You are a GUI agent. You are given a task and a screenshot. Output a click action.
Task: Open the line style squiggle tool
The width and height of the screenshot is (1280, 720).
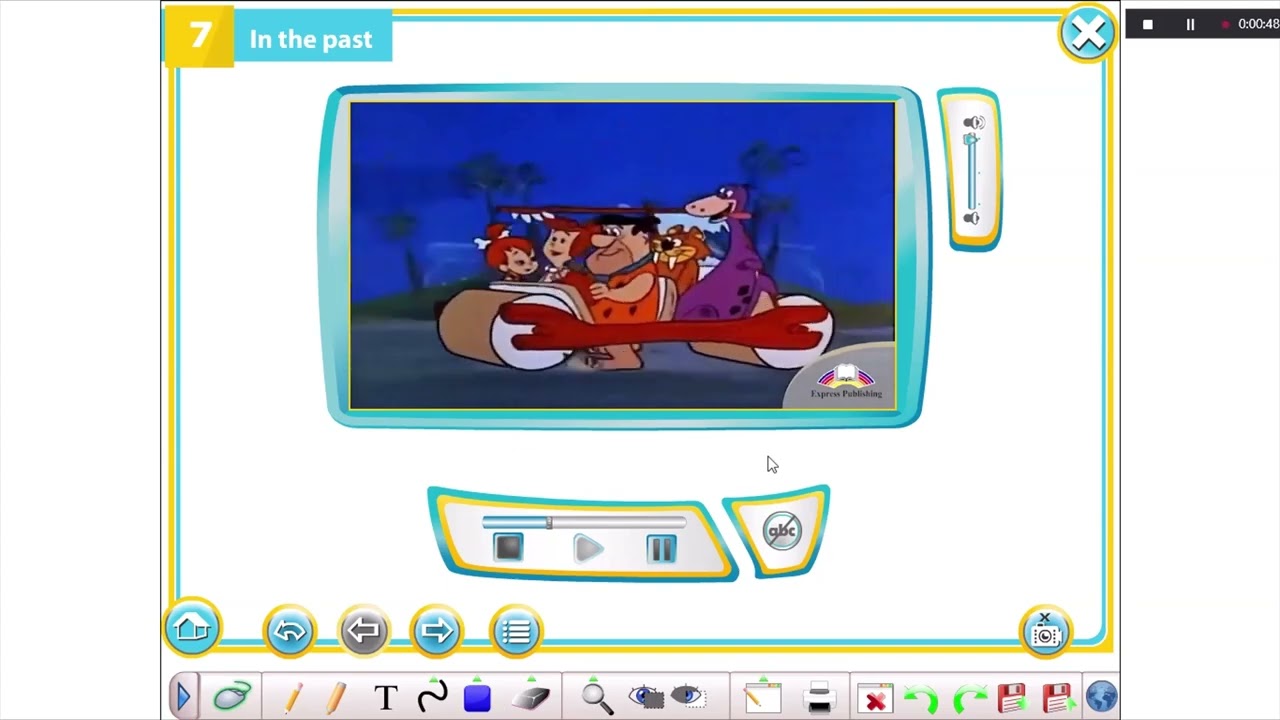tap(432, 697)
